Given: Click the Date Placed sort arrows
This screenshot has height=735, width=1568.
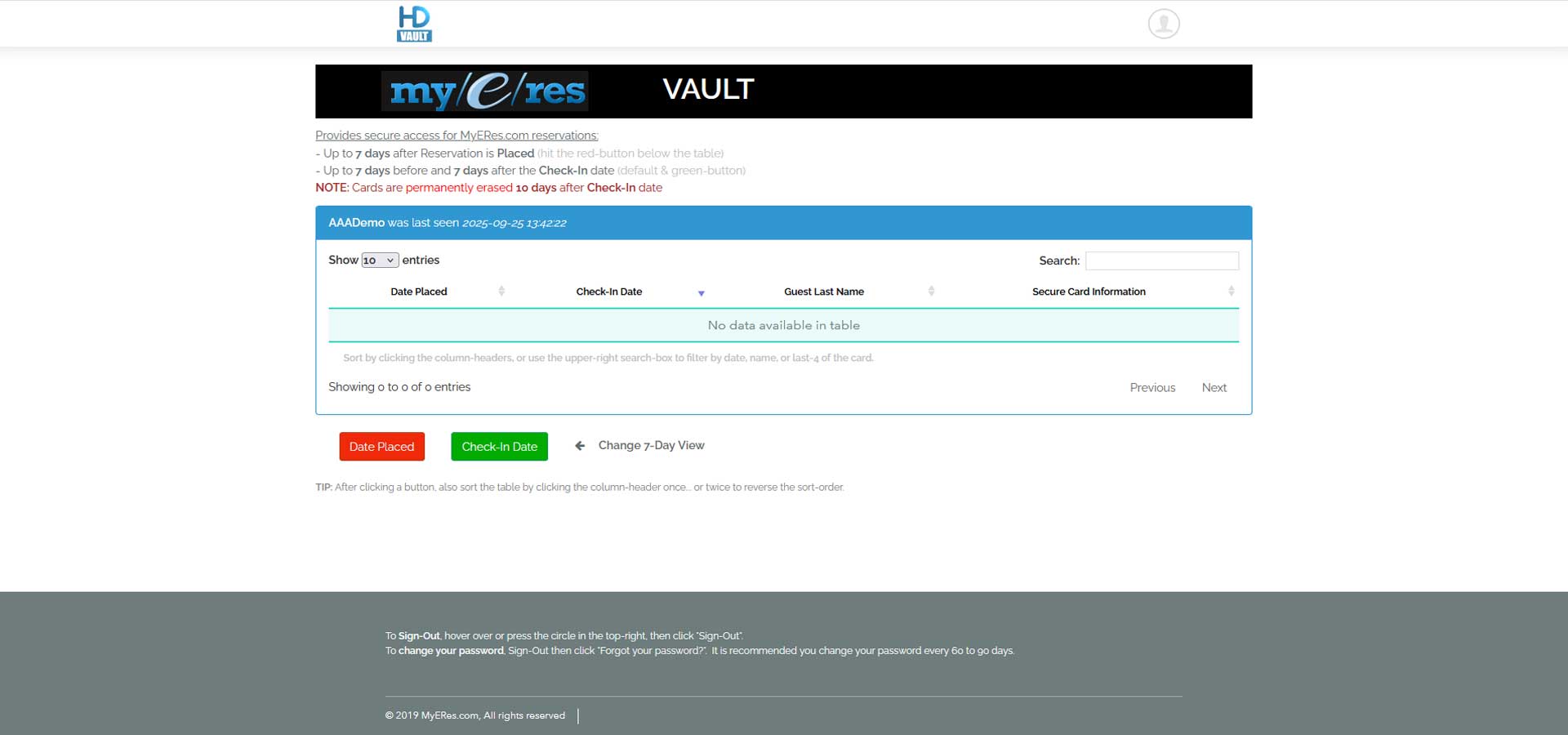Looking at the screenshot, I should tap(501, 292).
